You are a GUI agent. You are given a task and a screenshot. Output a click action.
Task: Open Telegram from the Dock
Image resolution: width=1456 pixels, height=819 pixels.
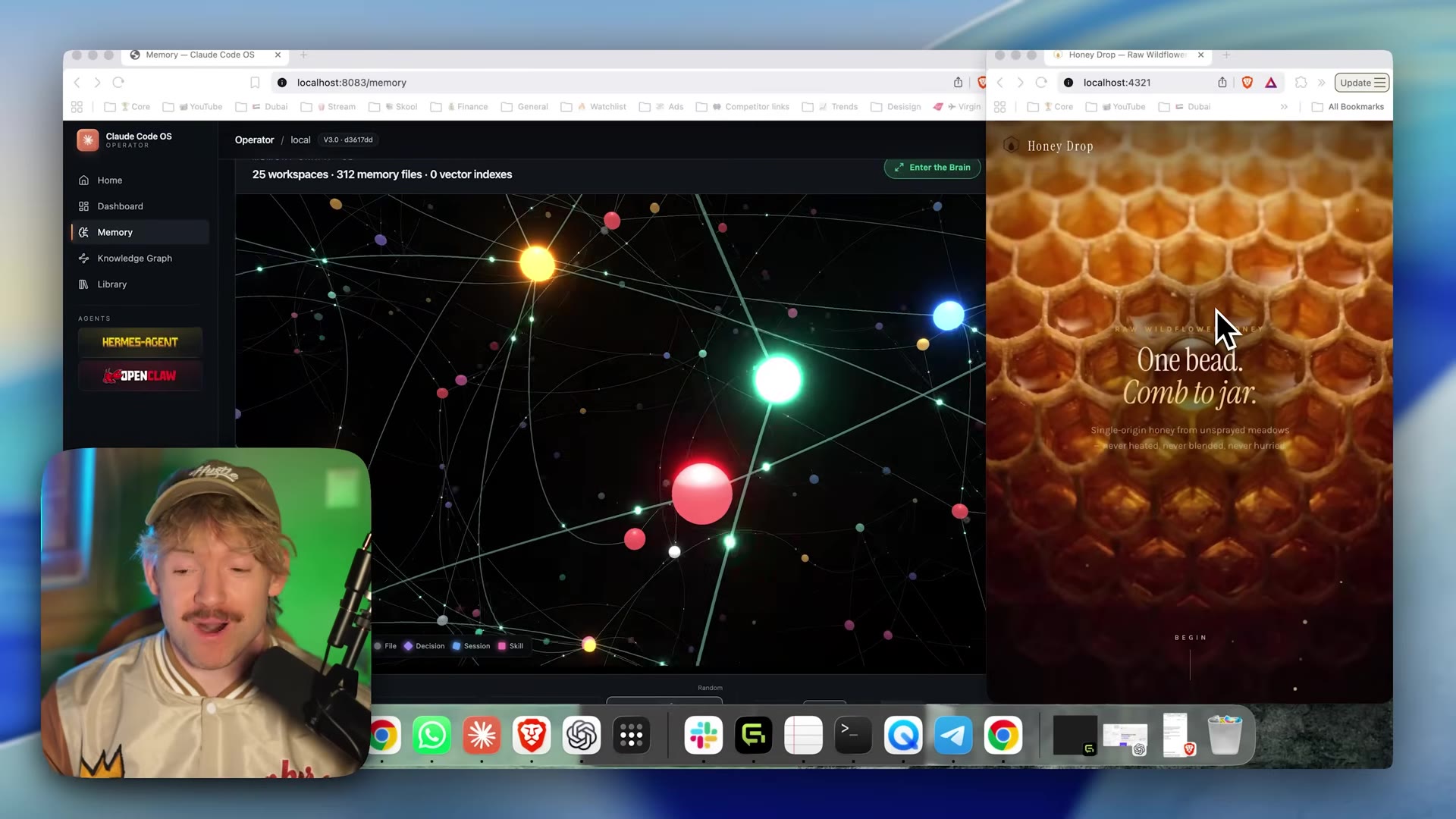tap(953, 735)
